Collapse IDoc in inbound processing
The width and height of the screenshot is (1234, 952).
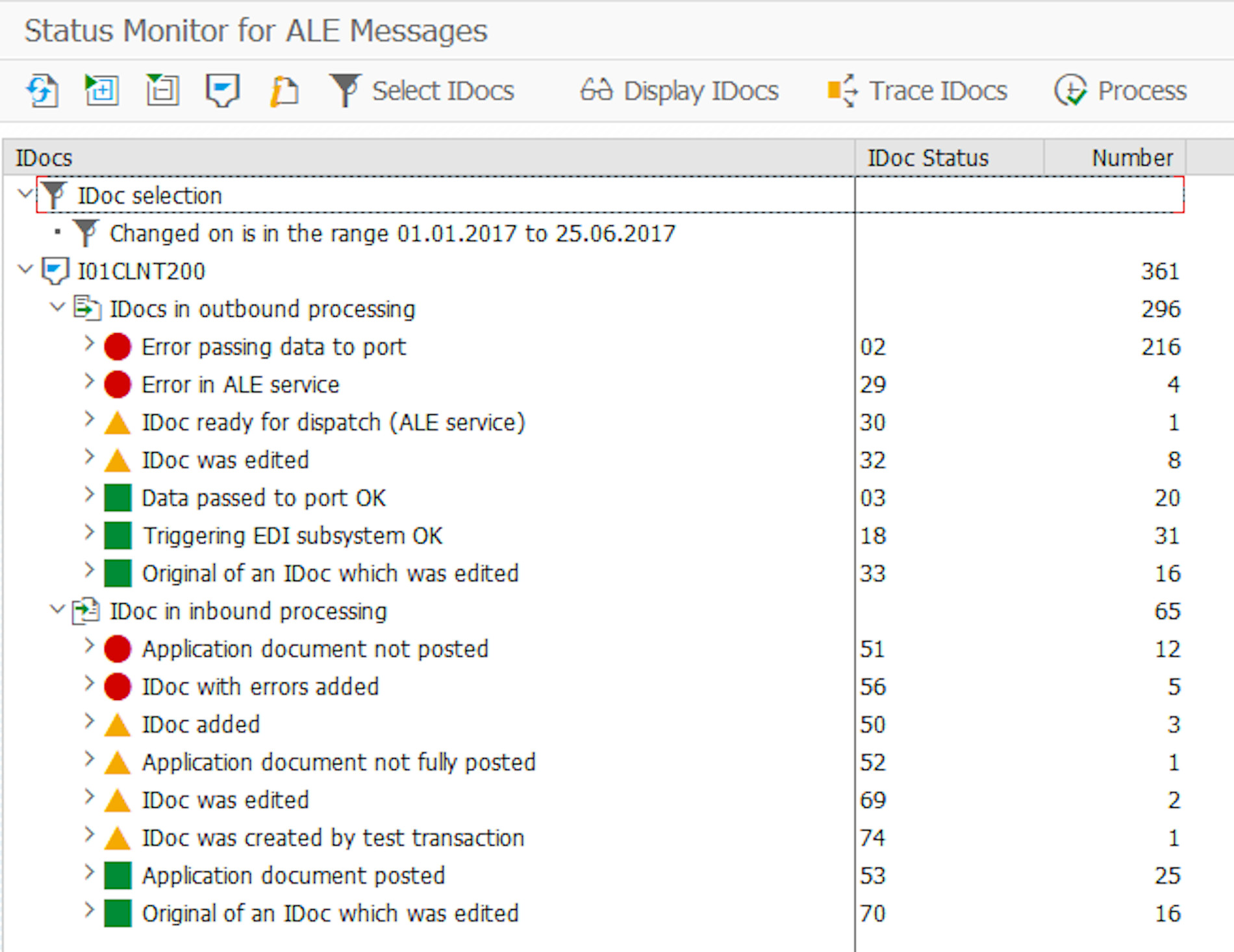58,610
